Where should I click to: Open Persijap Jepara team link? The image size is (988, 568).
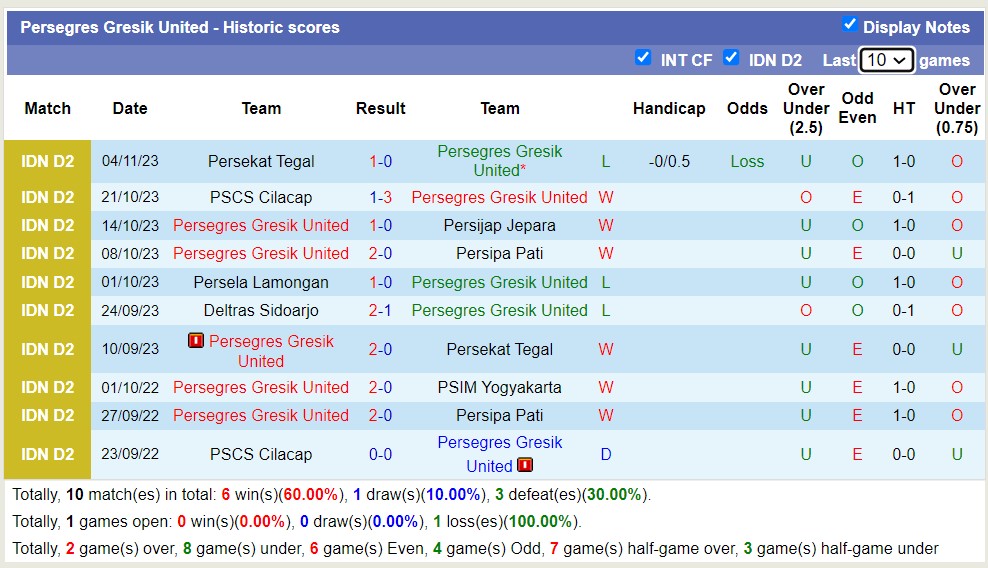coord(500,225)
